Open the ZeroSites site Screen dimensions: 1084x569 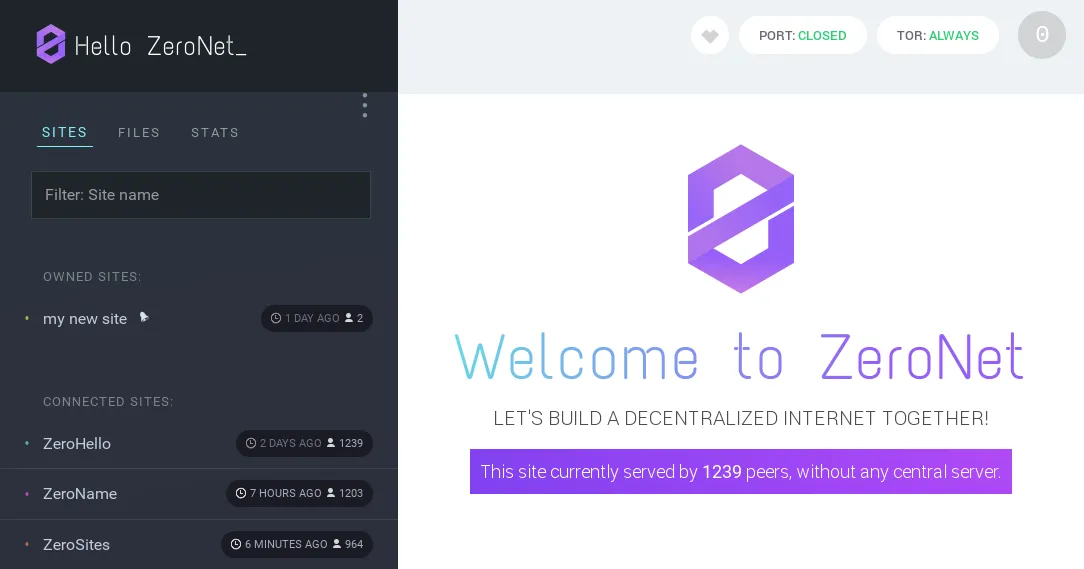coord(76,545)
